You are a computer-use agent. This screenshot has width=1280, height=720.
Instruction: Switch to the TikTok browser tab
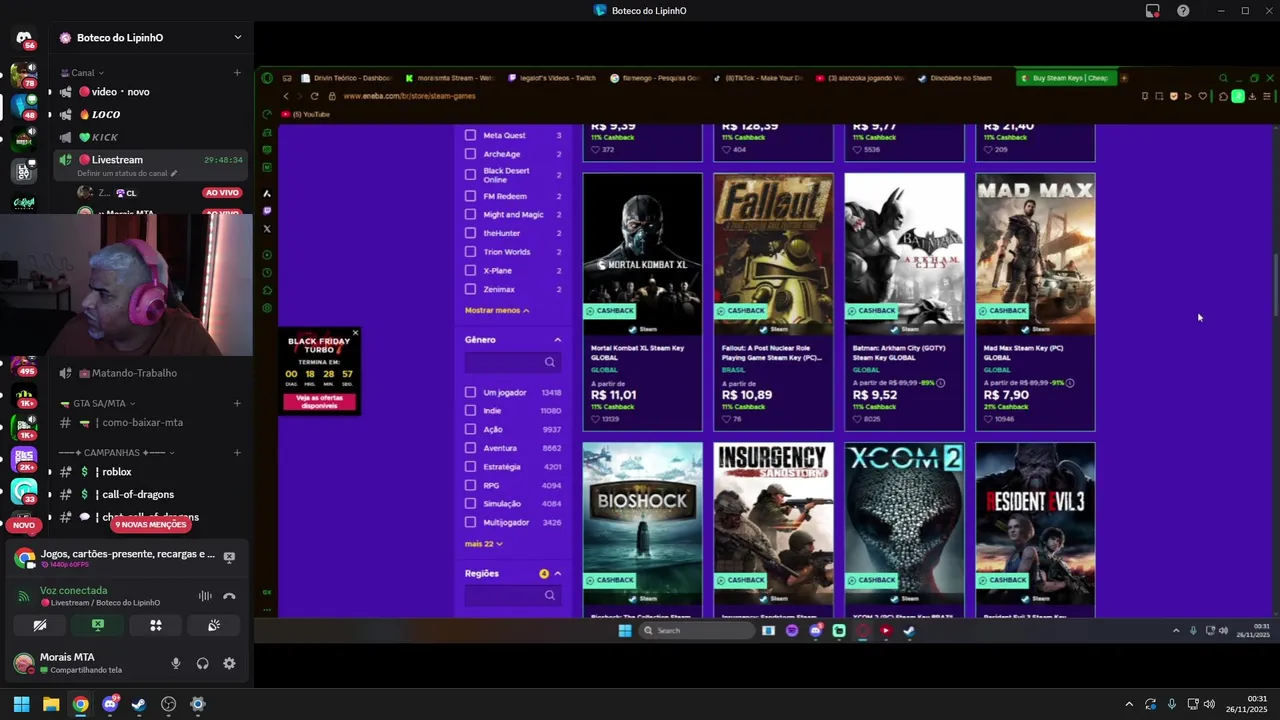[x=757, y=78]
